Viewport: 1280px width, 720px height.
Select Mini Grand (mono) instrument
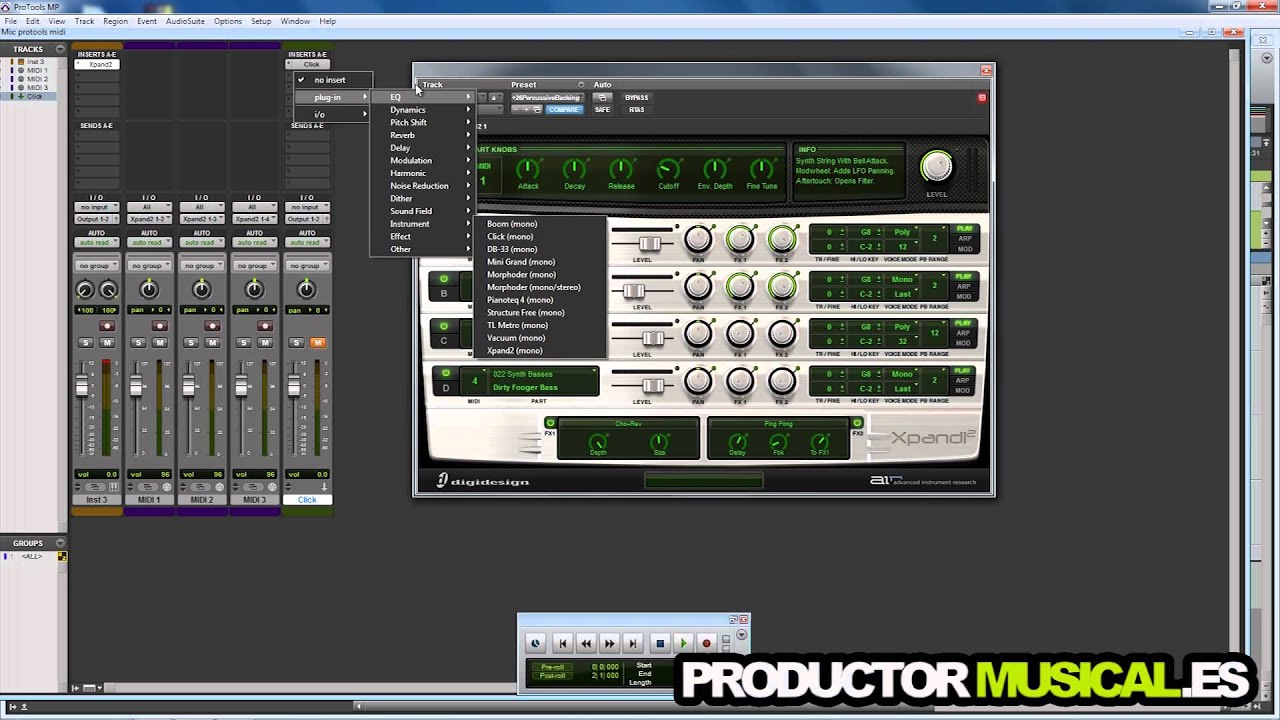pyautogui.click(x=540, y=262)
